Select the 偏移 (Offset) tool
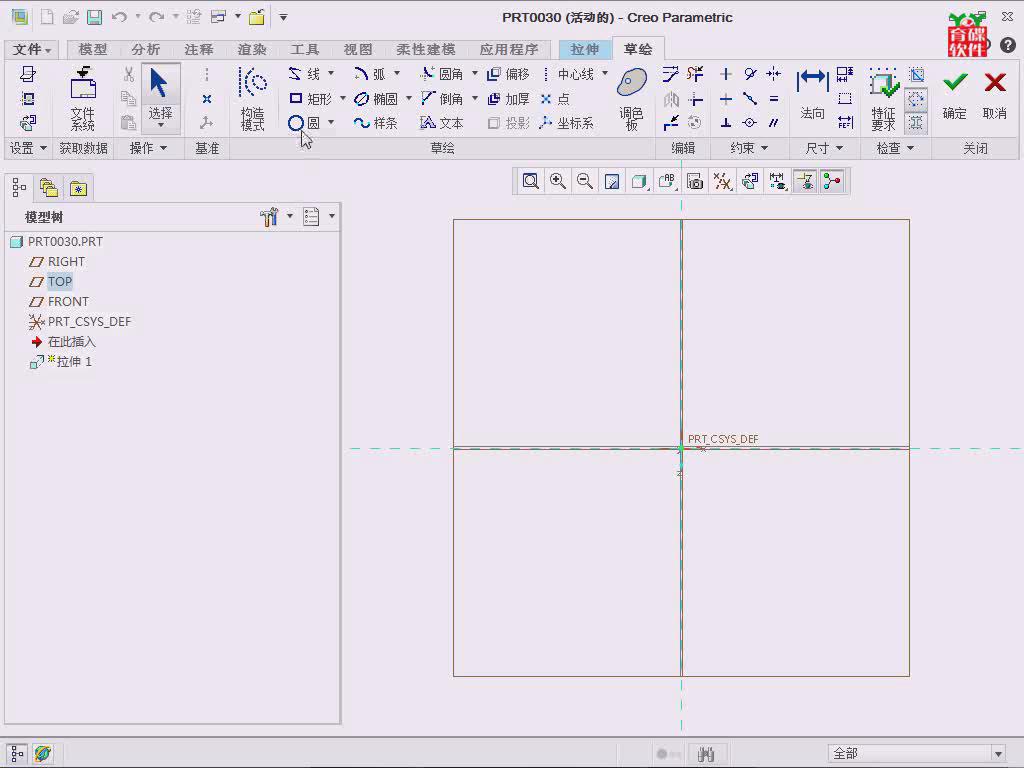This screenshot has width=1024, height=768. click(x=508, y=74)
